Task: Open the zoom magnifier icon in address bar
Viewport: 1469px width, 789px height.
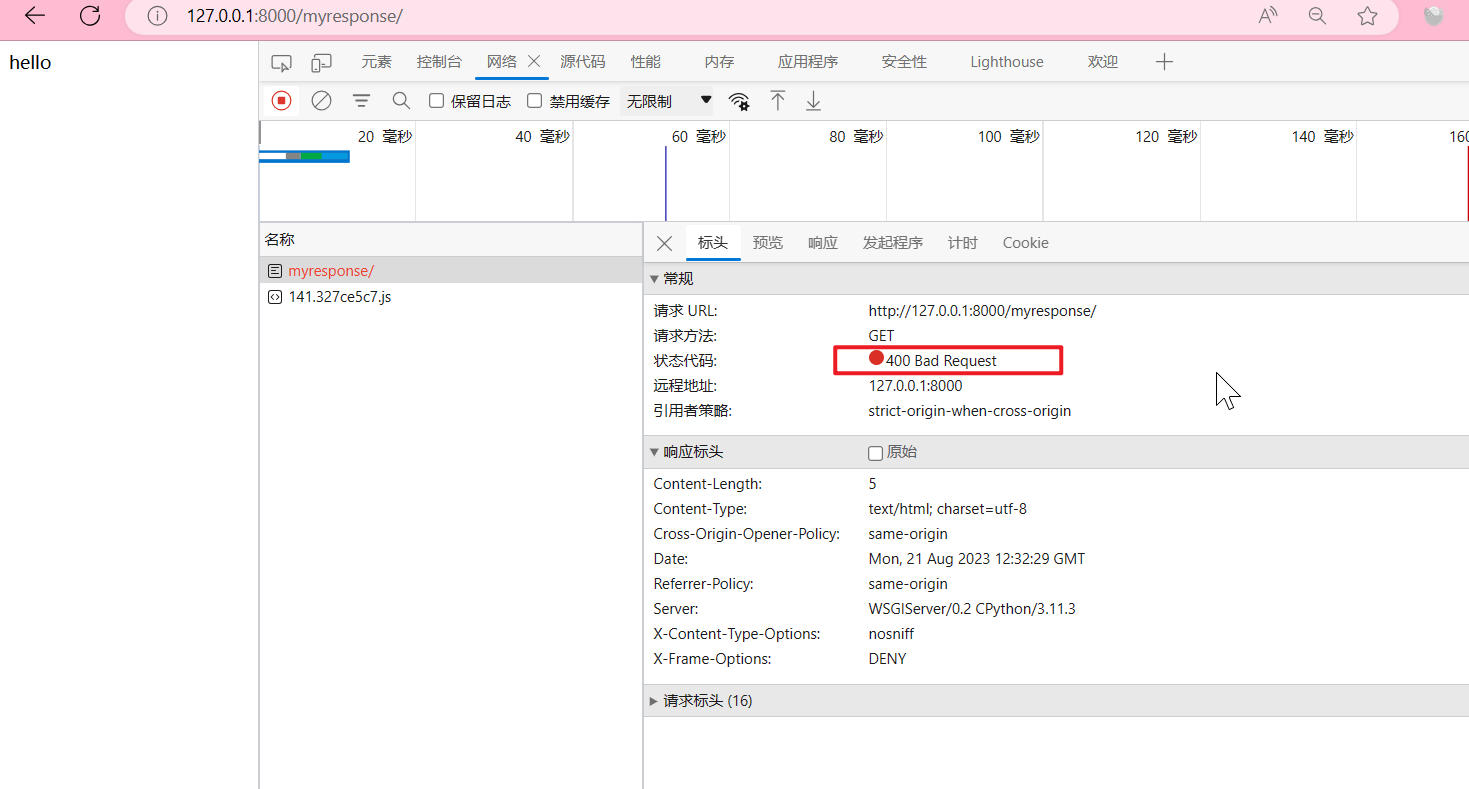Action: [1318, 16]
